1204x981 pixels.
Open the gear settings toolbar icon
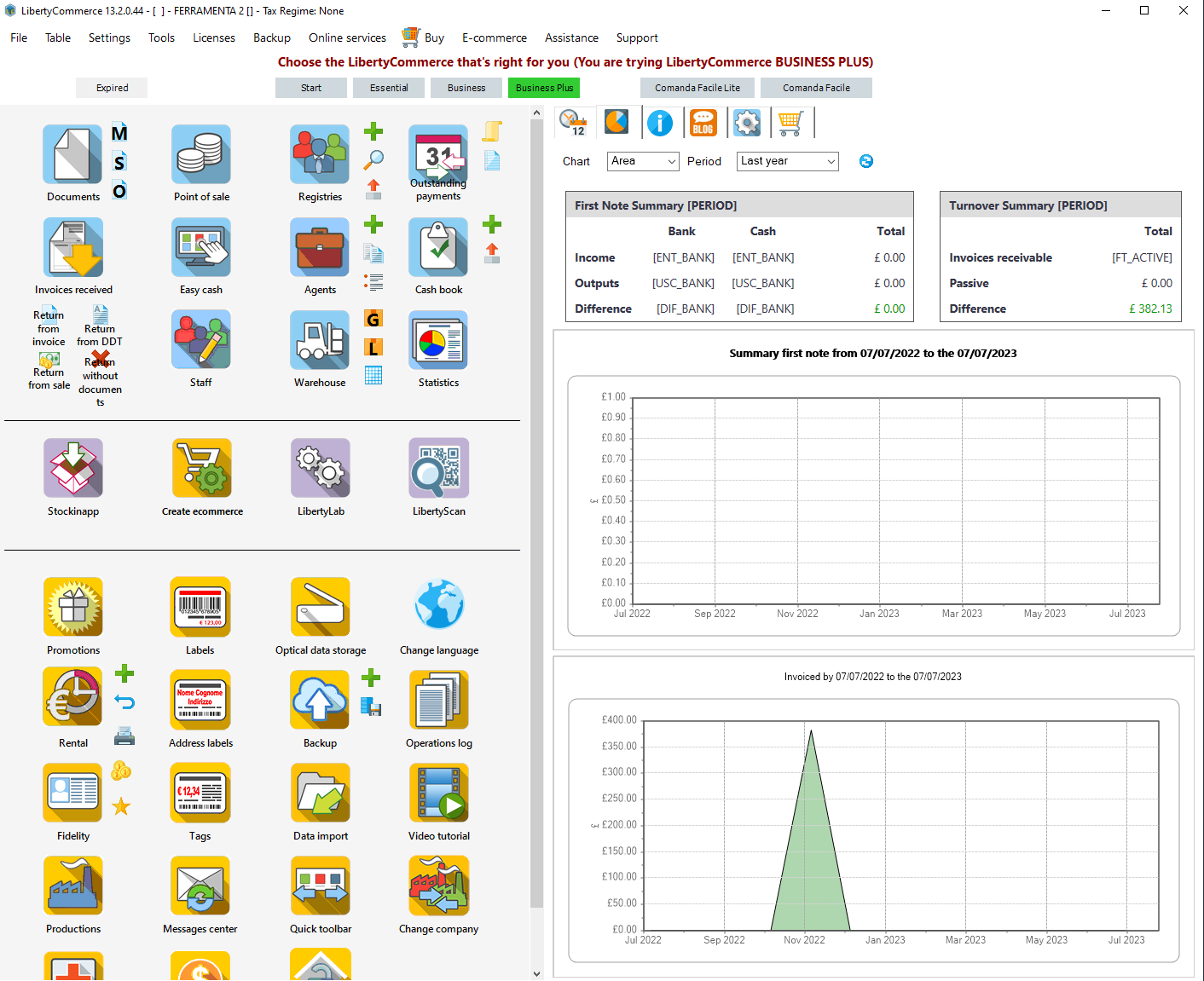point(747,123)
